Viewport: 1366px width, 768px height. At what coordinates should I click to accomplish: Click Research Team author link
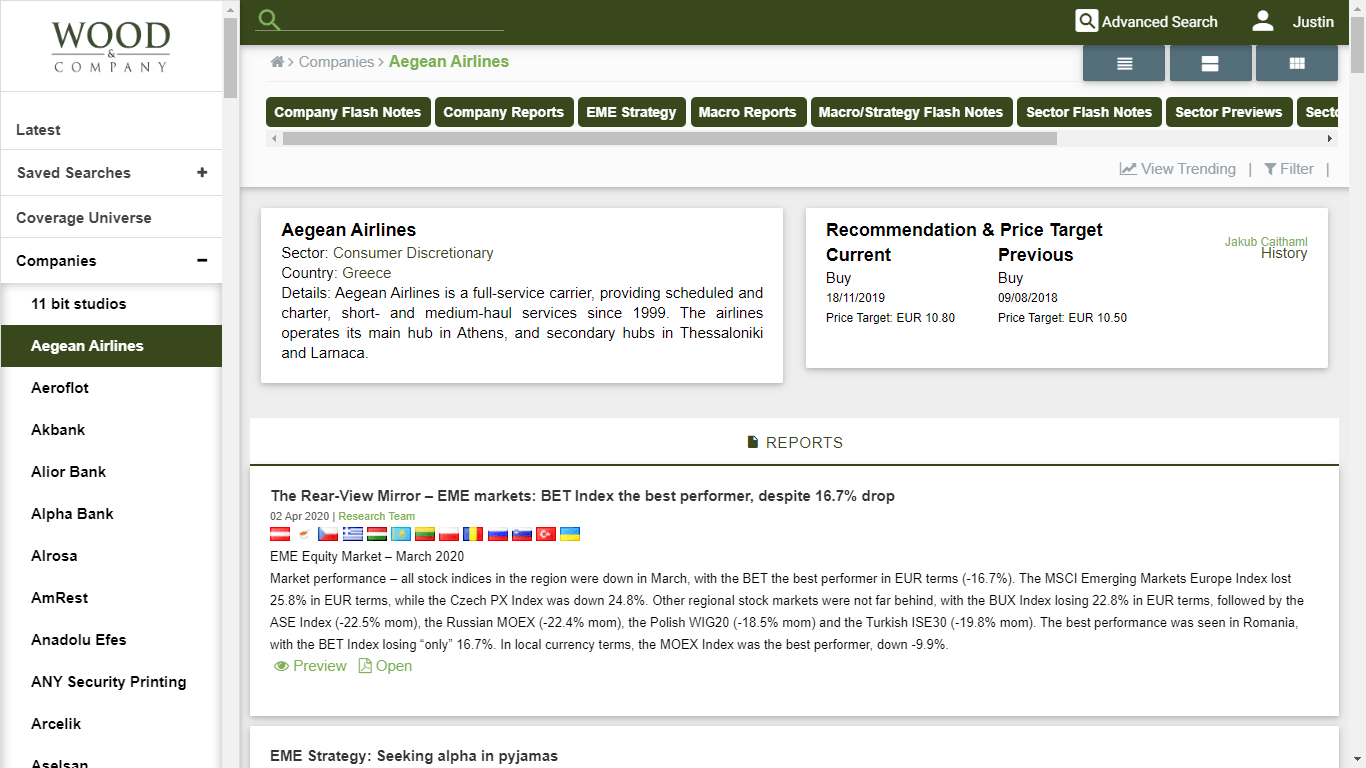point(376,516)
